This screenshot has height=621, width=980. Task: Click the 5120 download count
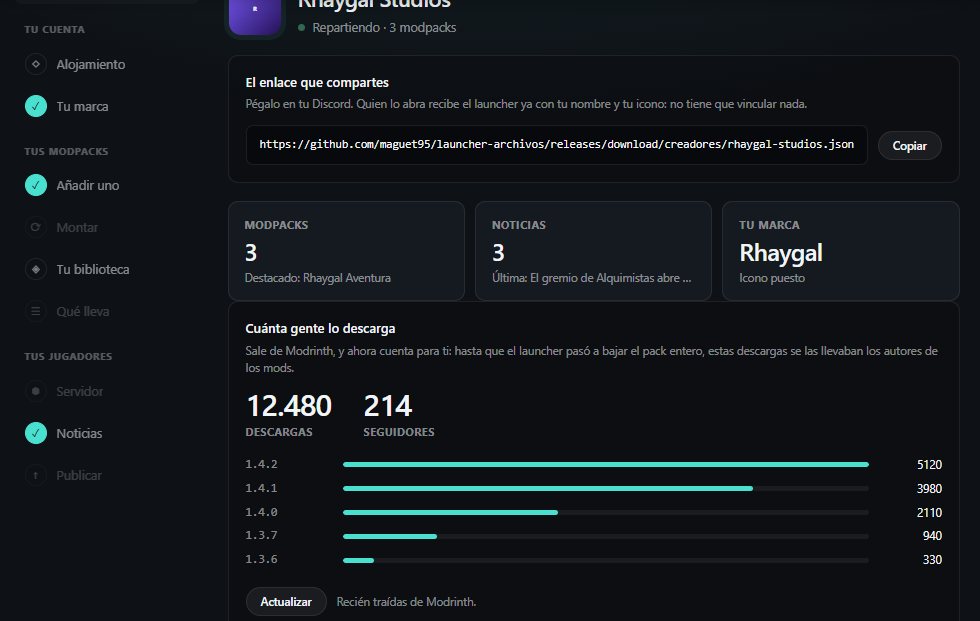click(x=929, y=465)
